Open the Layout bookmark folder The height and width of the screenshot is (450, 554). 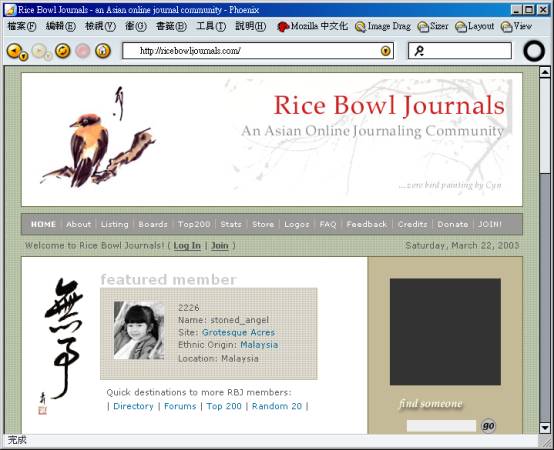pos(474,26)
